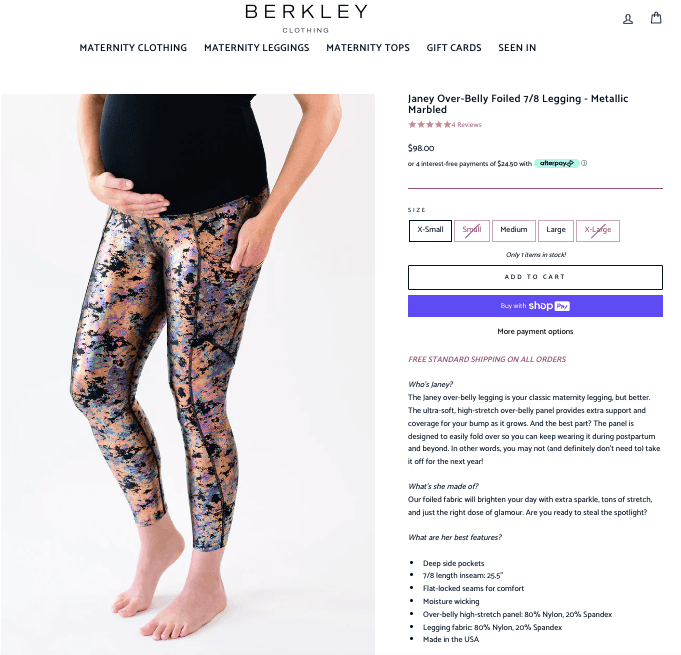681x655 pixels.
Task: Open the Maternity Tops menu
Action: click(x=368, y=48)
